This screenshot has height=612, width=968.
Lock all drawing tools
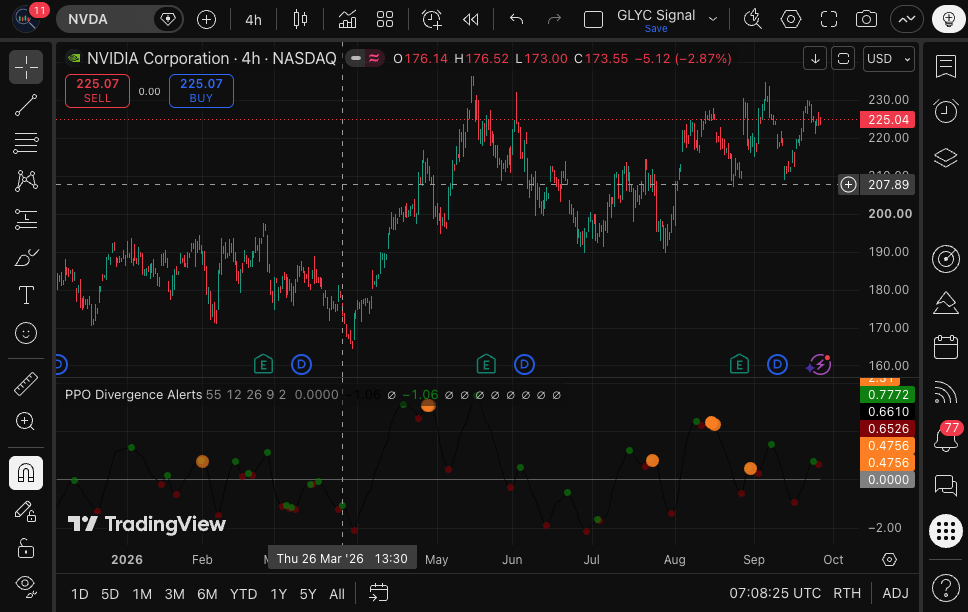pyautogui.click(x=26, y=548)
